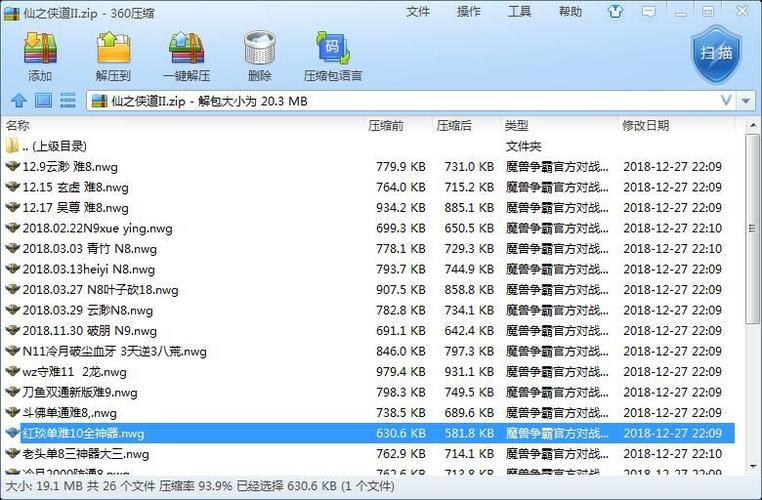Click the status bar summary text

tap(200, 486)
